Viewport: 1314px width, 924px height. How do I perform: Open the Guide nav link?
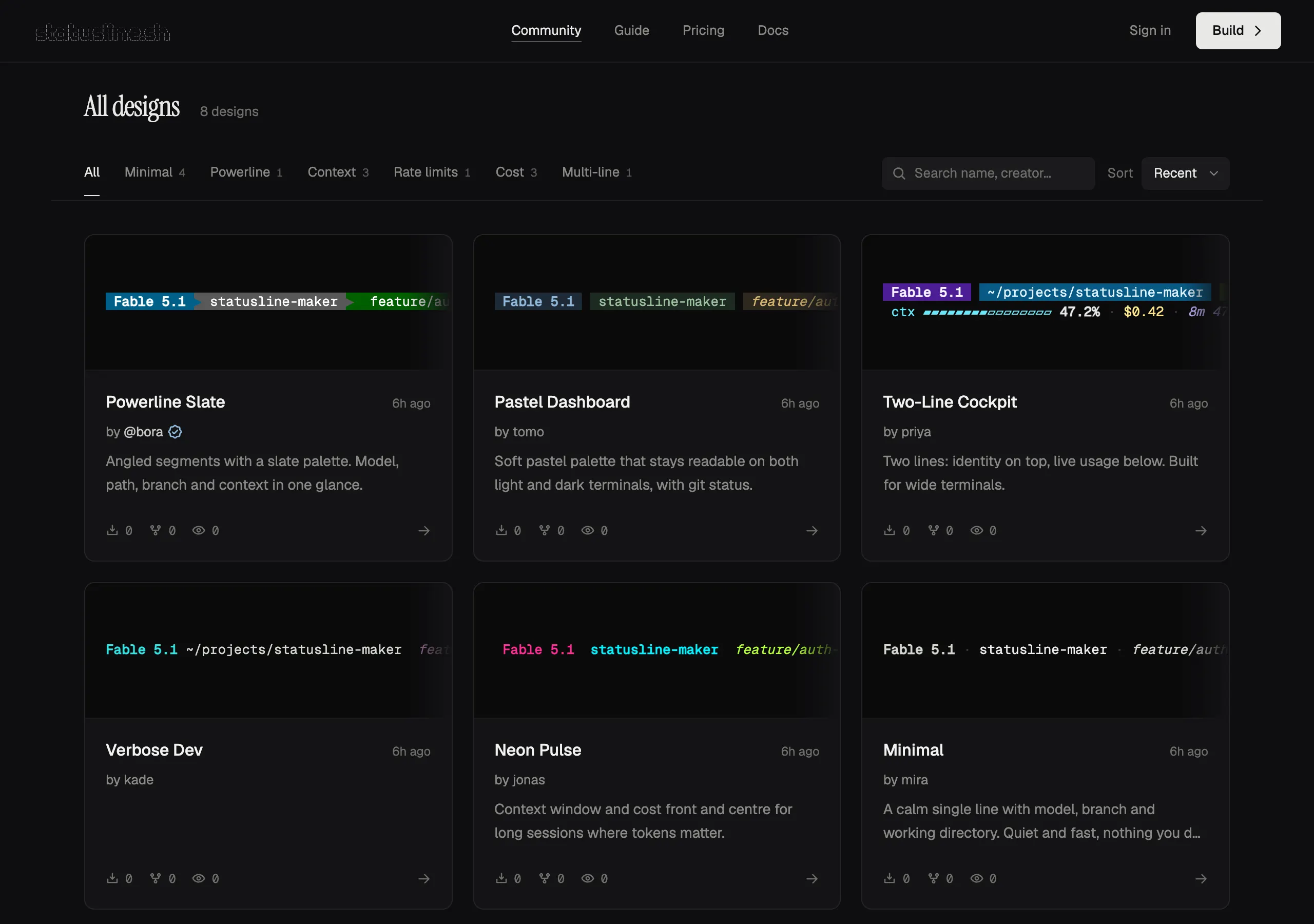[631, 30]
